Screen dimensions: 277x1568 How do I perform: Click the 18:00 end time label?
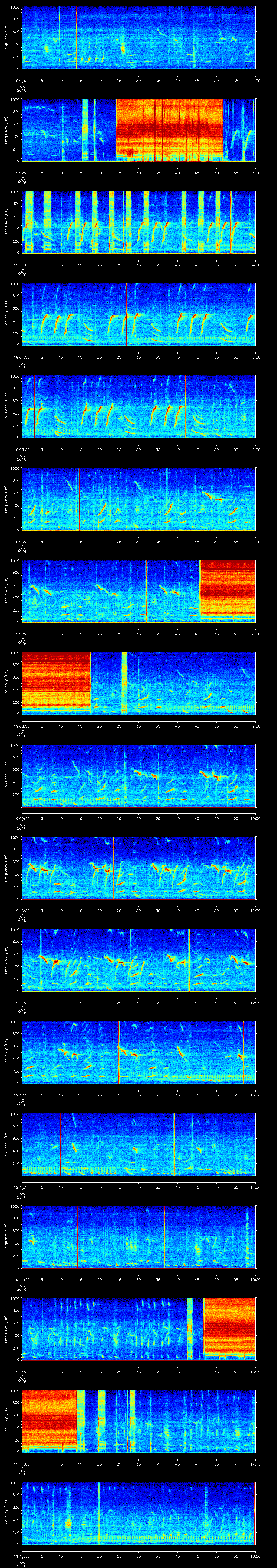point(255,1556)
